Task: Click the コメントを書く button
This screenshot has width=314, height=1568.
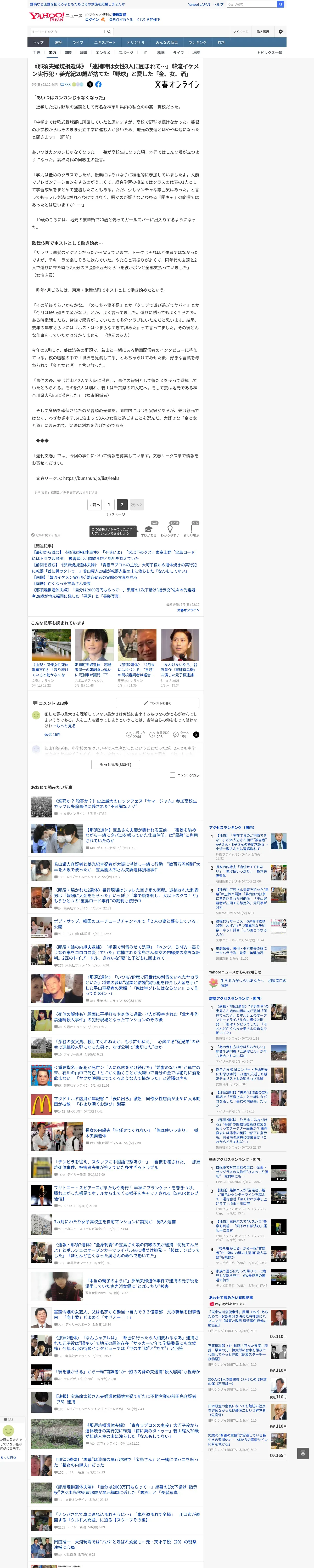Action: [157, 702]
